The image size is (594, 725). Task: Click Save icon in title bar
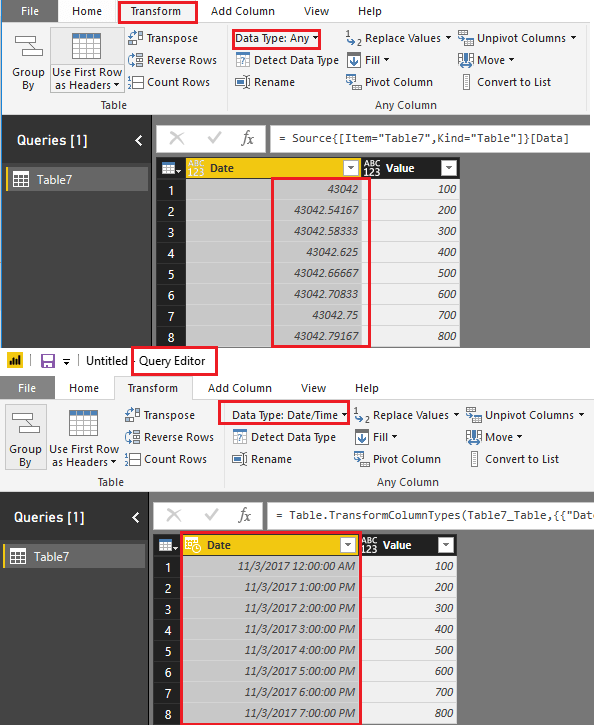click(48, 361)
